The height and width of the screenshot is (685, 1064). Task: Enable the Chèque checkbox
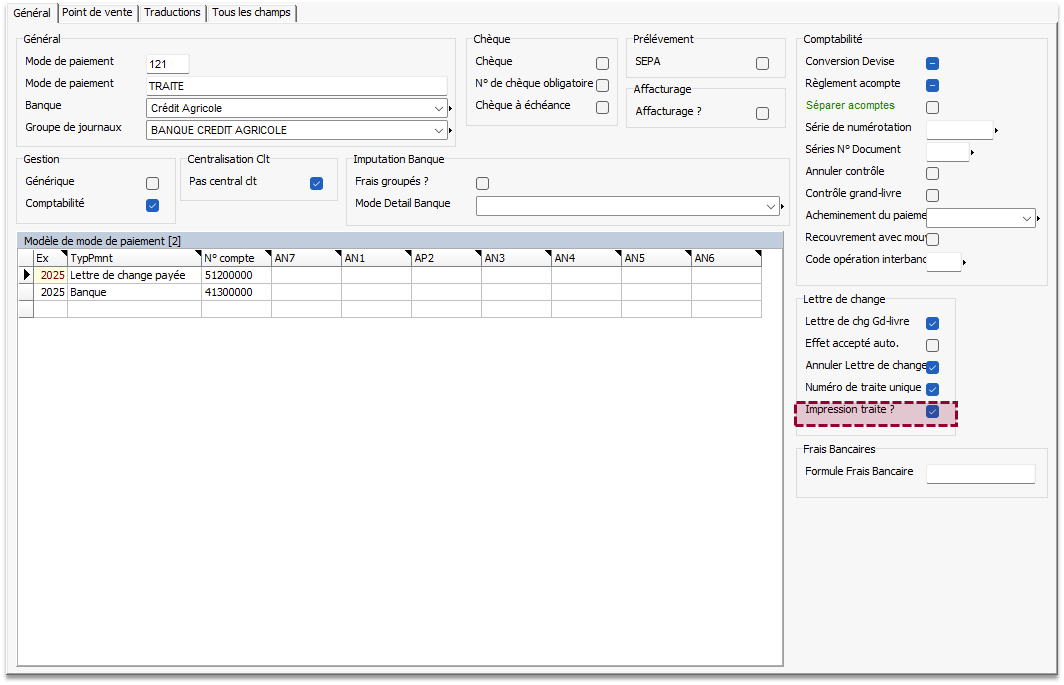pyautogui.click(x=602, y=64)
